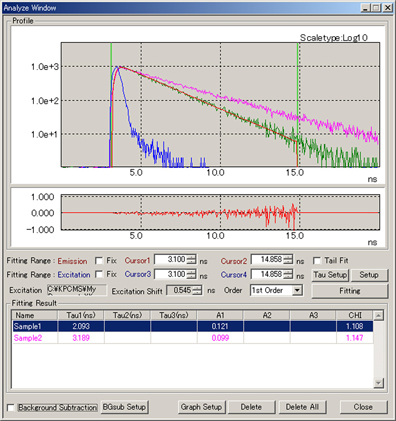The height and width of the screenshot is (421, 396).
Task: Enable the Emission Fix checkbox
Action: 99,261
